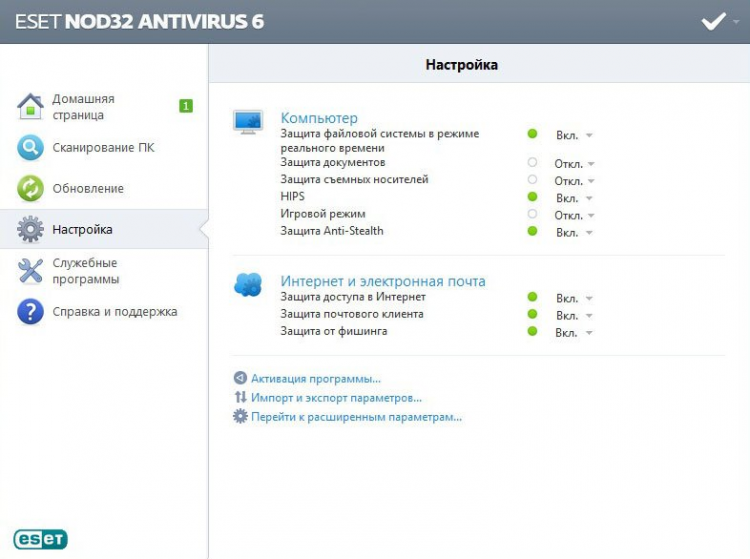The height and width of the screenshot is (559, 750).
Task: Open the Вкл. dropdown for Защита почтового клиента
Action: click(574, 316)
